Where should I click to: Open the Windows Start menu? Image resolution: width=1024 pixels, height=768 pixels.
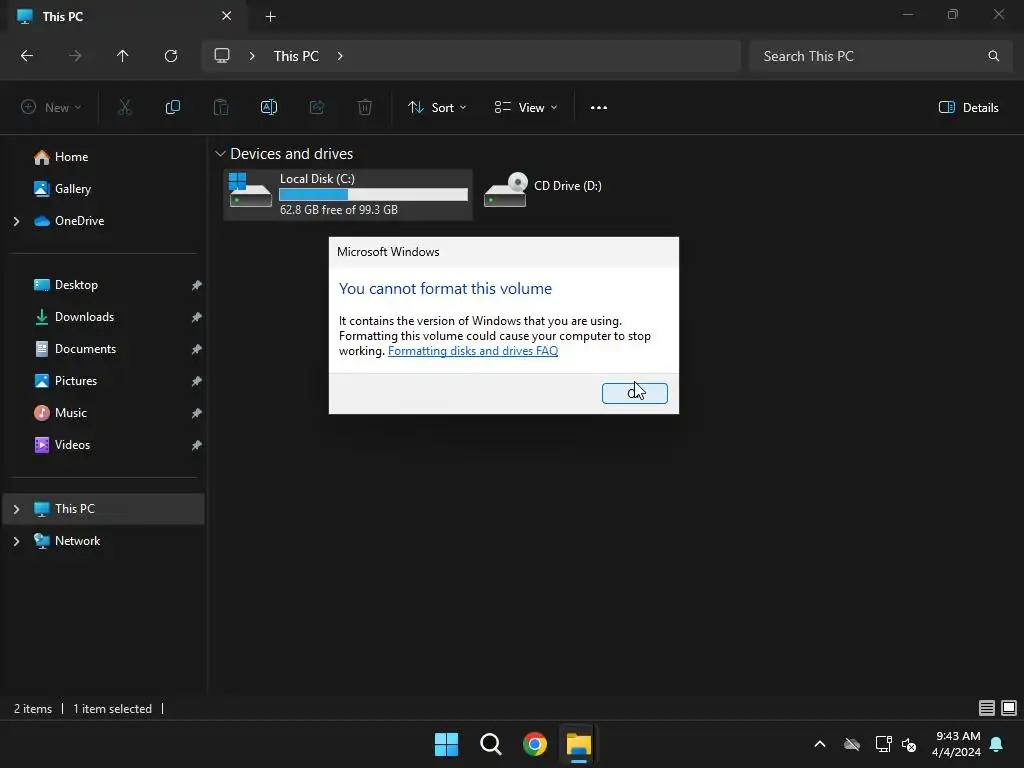(447, 744)
